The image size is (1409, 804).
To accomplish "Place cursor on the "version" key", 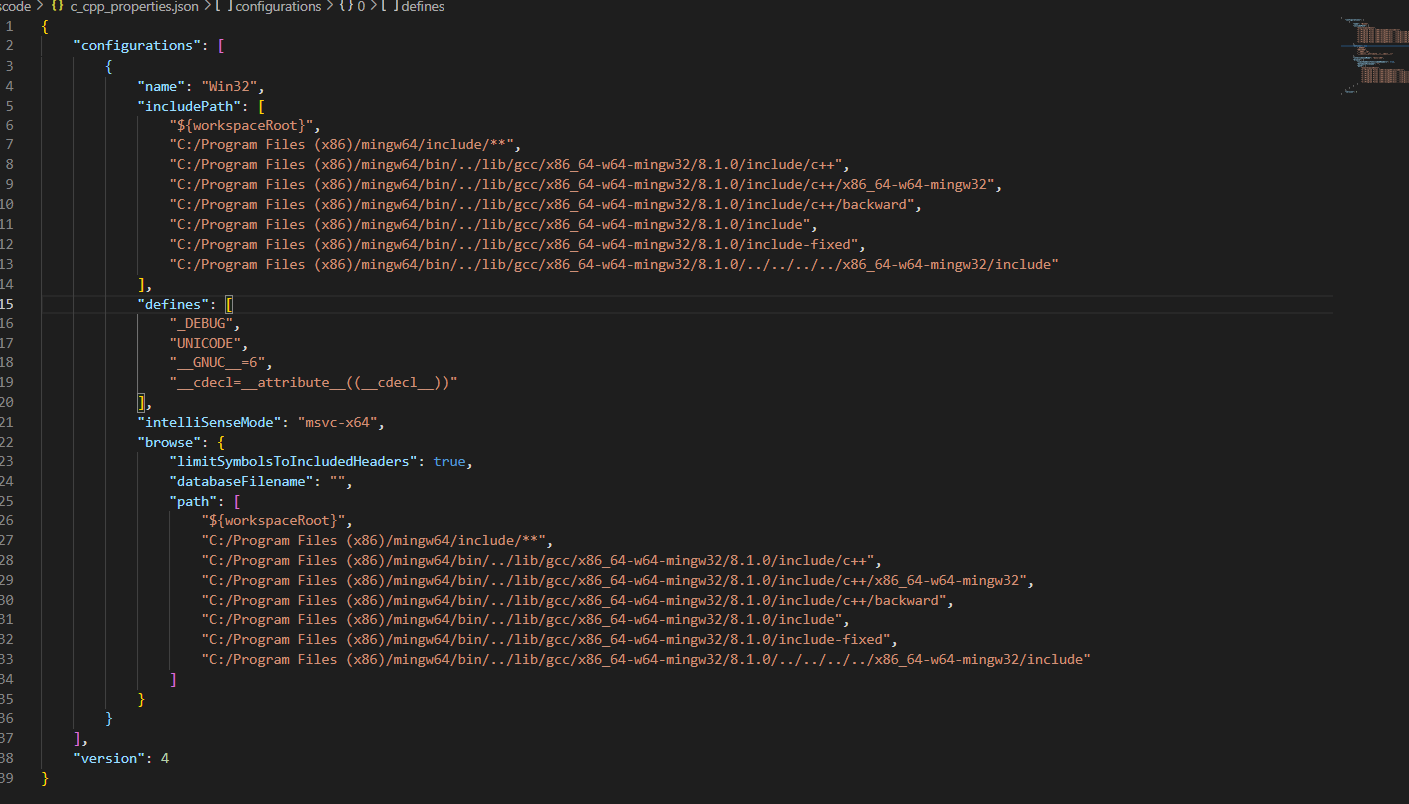I will click(109, 758).
